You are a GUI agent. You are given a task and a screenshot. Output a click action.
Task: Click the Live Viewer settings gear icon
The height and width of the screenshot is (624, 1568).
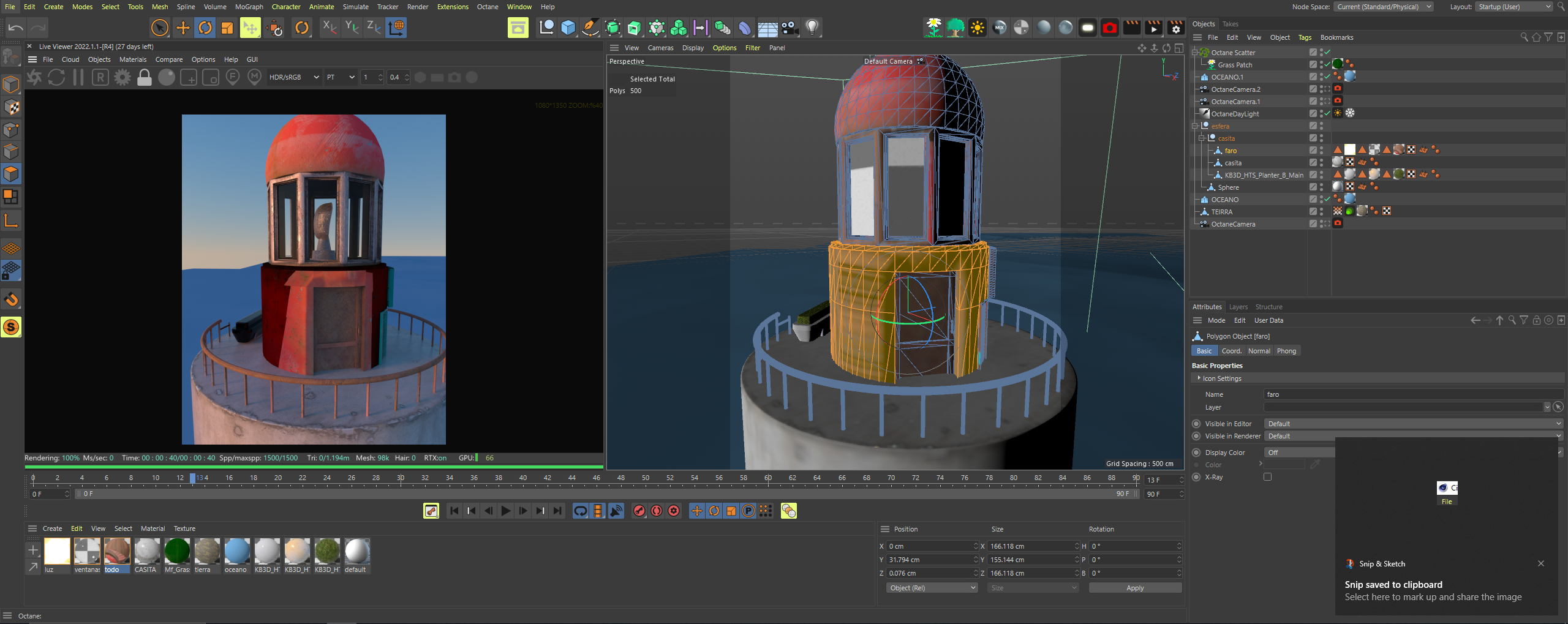[123, 78]
